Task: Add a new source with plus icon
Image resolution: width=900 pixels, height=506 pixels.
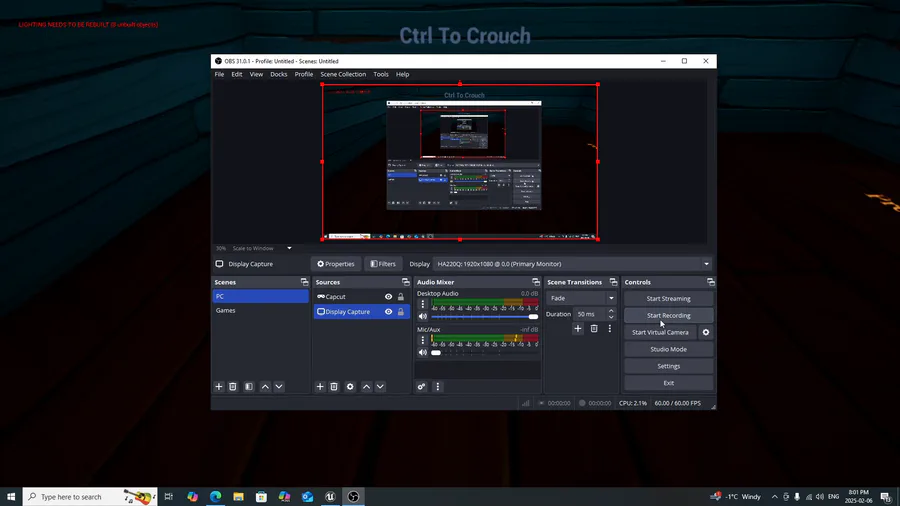Action: (x=320, y=387)
